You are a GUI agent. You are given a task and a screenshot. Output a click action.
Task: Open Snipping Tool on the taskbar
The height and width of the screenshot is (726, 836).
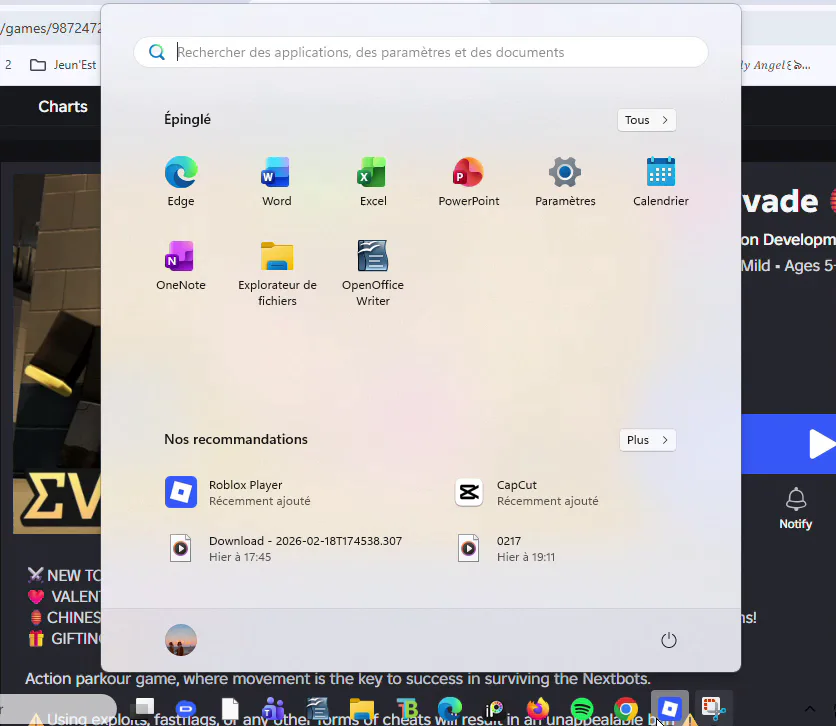click(x=713, y=709)
